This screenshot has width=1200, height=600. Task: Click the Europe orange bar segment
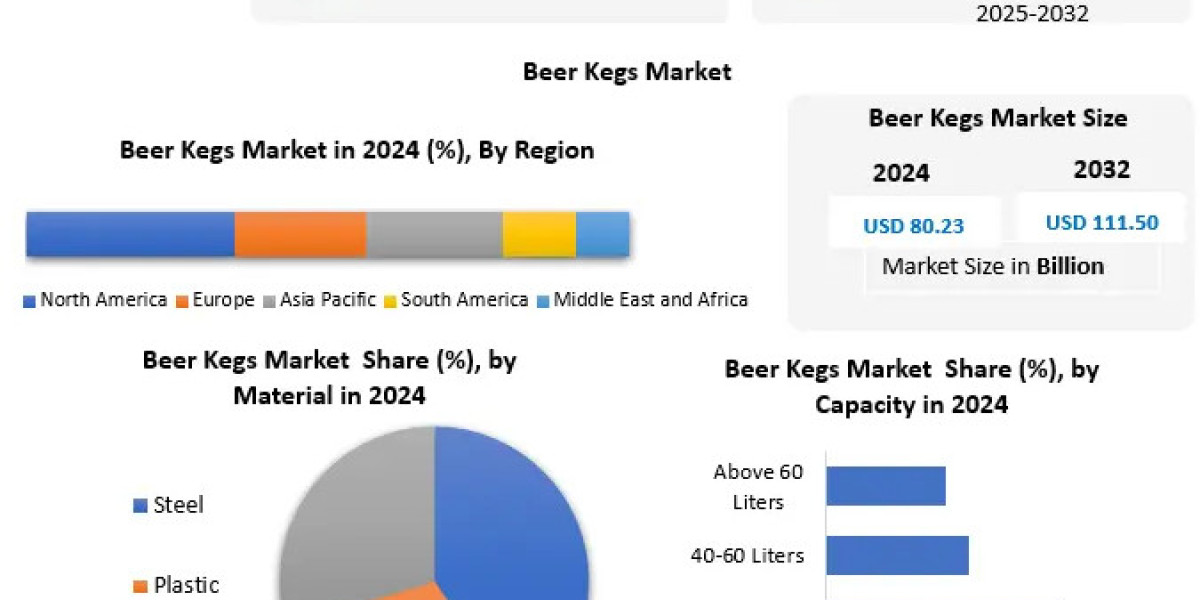click(301, 235)
